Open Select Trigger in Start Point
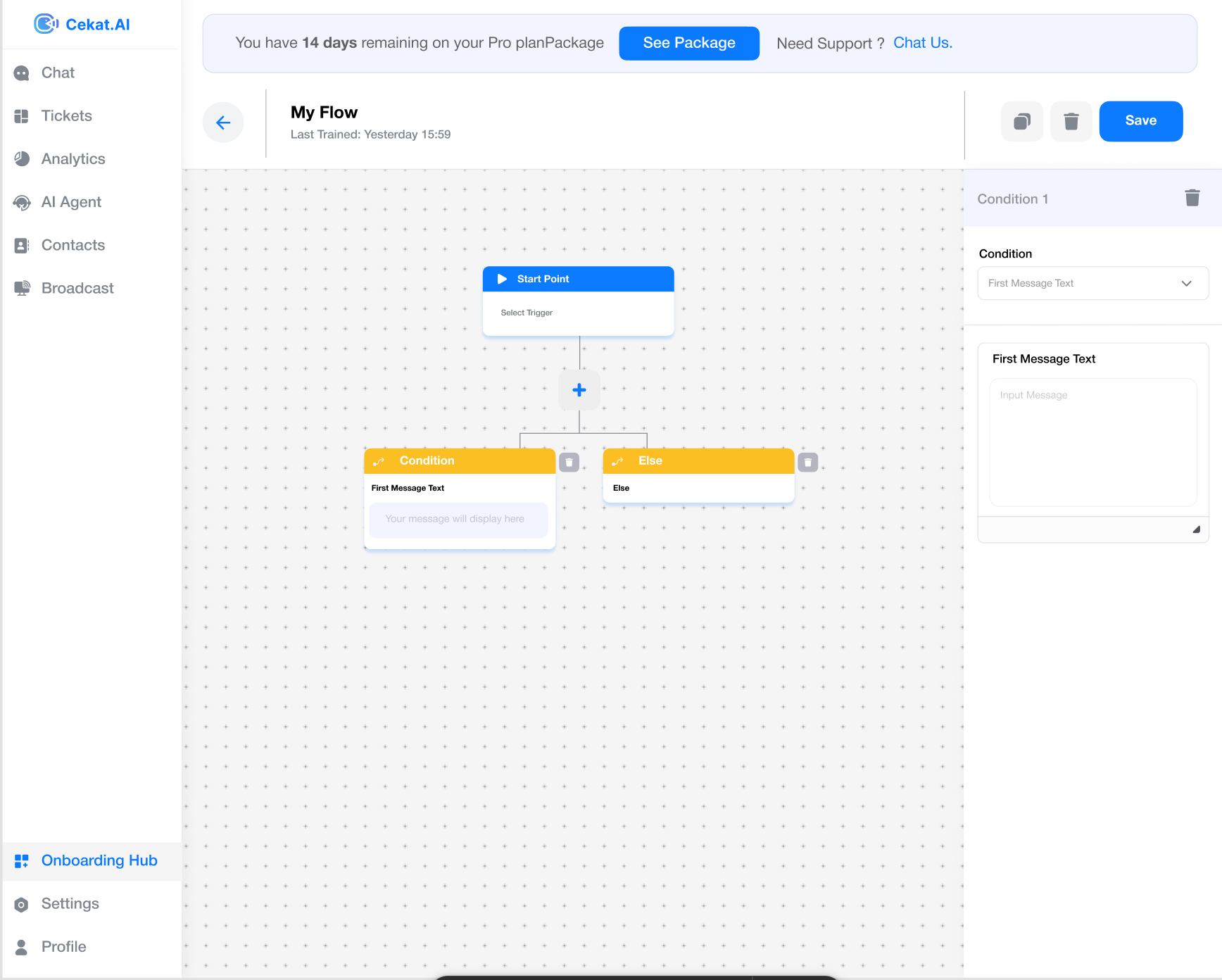 click(527, 313)
